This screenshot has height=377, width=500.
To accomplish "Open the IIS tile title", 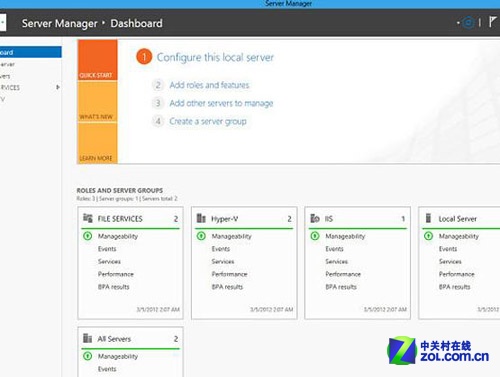I will click(x=329, y=219).
